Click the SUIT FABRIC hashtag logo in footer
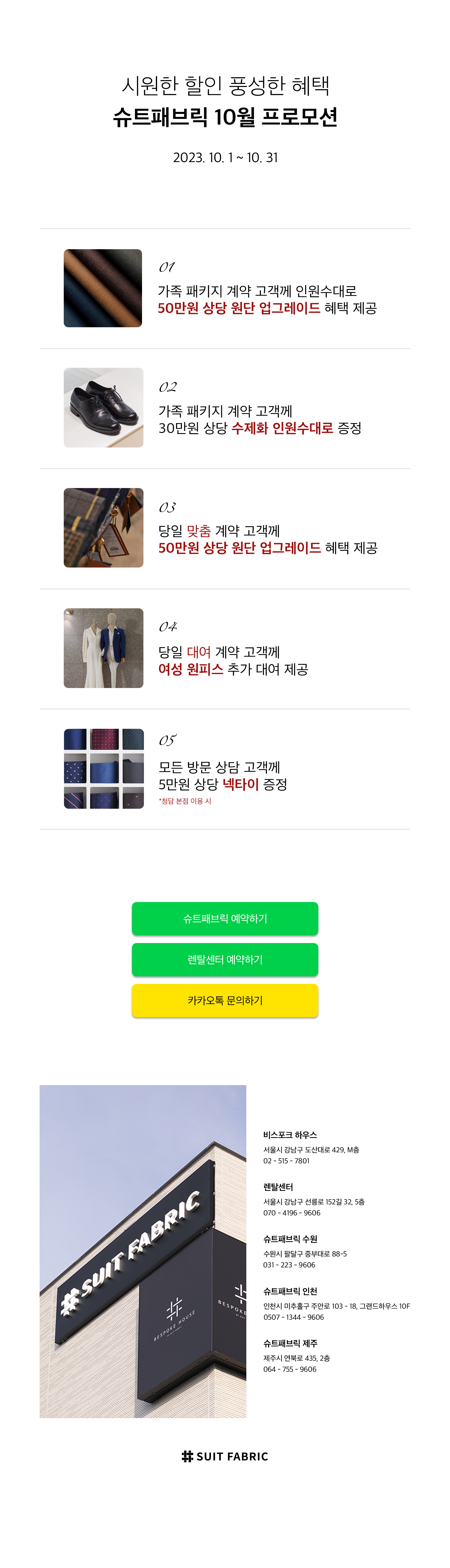 225,1456
